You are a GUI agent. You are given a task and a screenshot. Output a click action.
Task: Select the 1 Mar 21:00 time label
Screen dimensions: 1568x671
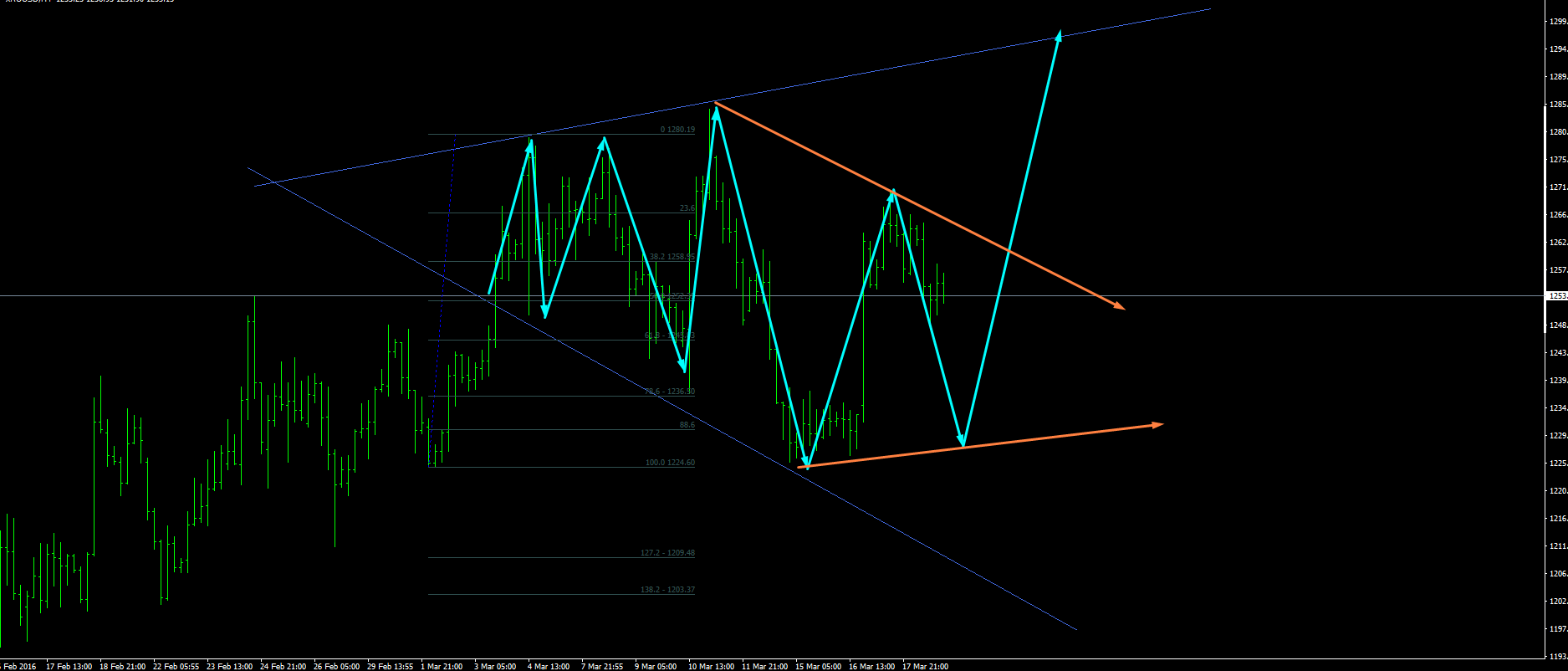pyautogui.click(x=442, y=666)
